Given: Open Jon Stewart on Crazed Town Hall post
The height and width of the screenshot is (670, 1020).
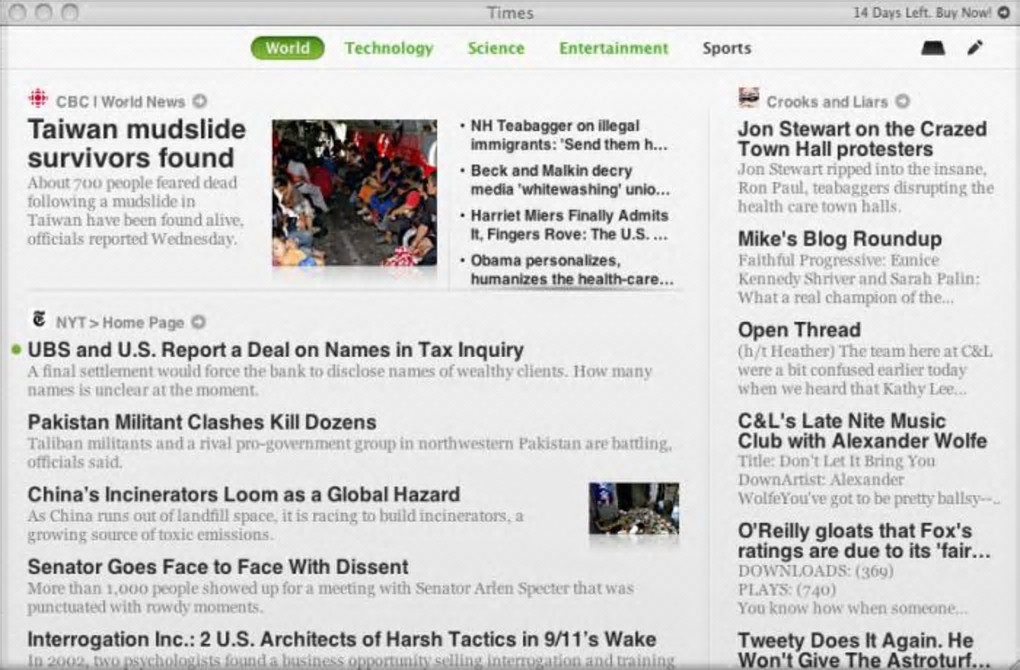Looking at the screenshot, I should (x=862, y=139).
